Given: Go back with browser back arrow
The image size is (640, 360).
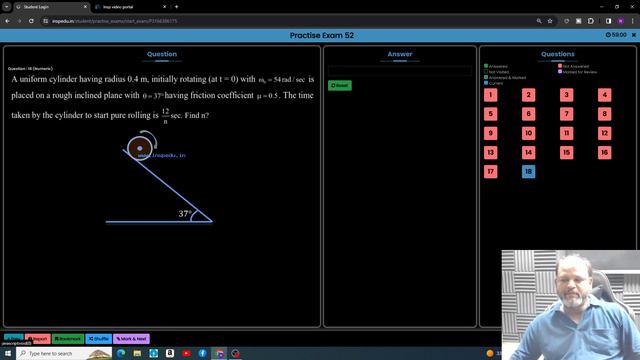Looking at the screenshot, I should point(7,21).
